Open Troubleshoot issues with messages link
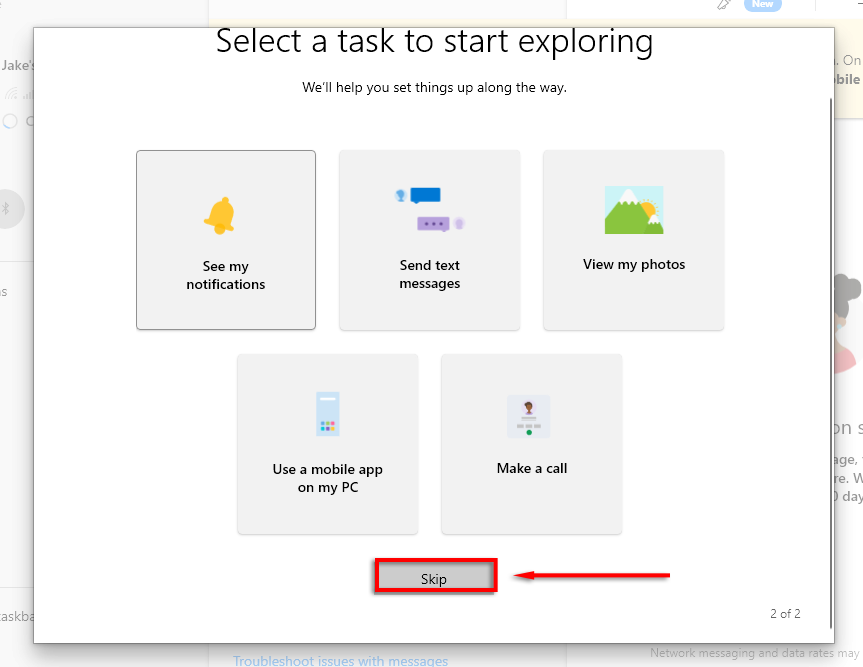863x667 pixels. (340, 661)
